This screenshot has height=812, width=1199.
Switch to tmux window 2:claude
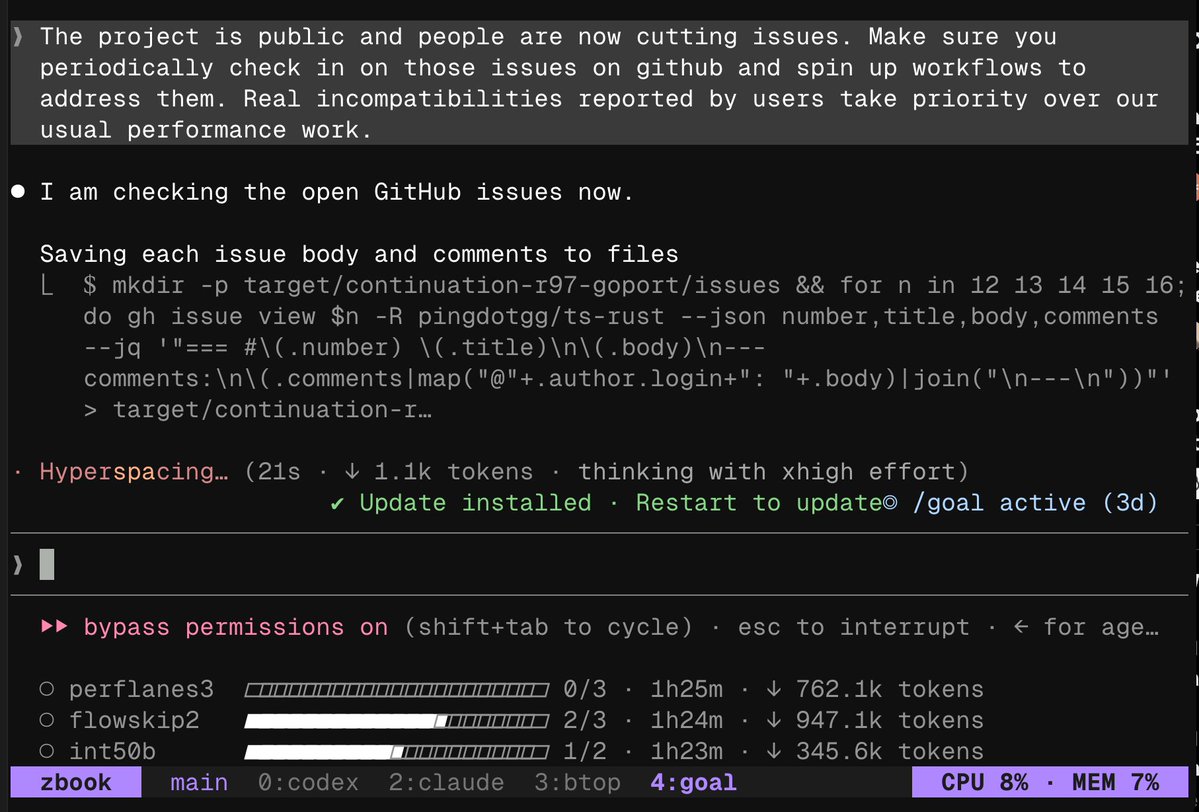(x=447, y=783)
